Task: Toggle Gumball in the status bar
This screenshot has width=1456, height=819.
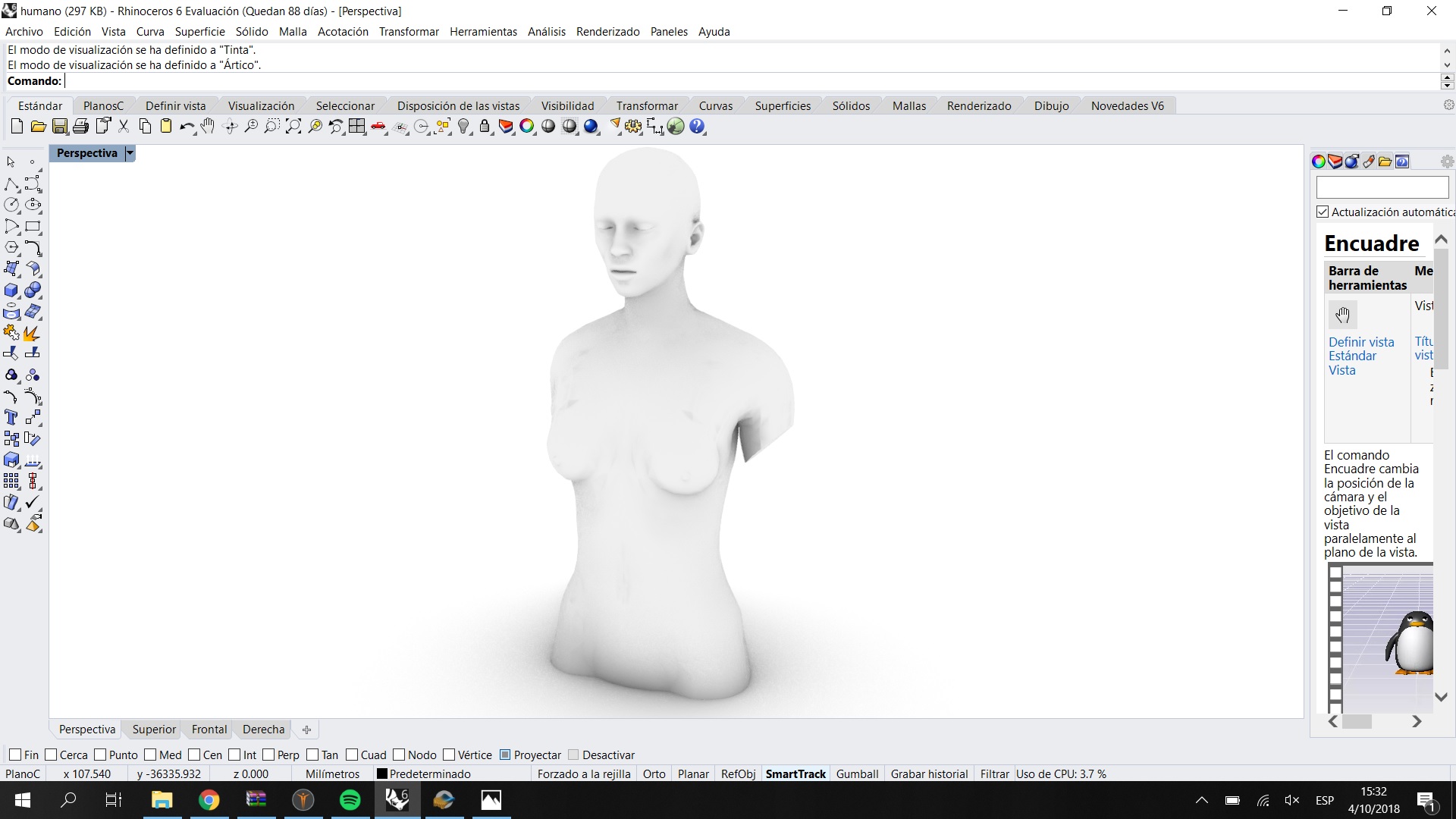Action: click(857, 774)
